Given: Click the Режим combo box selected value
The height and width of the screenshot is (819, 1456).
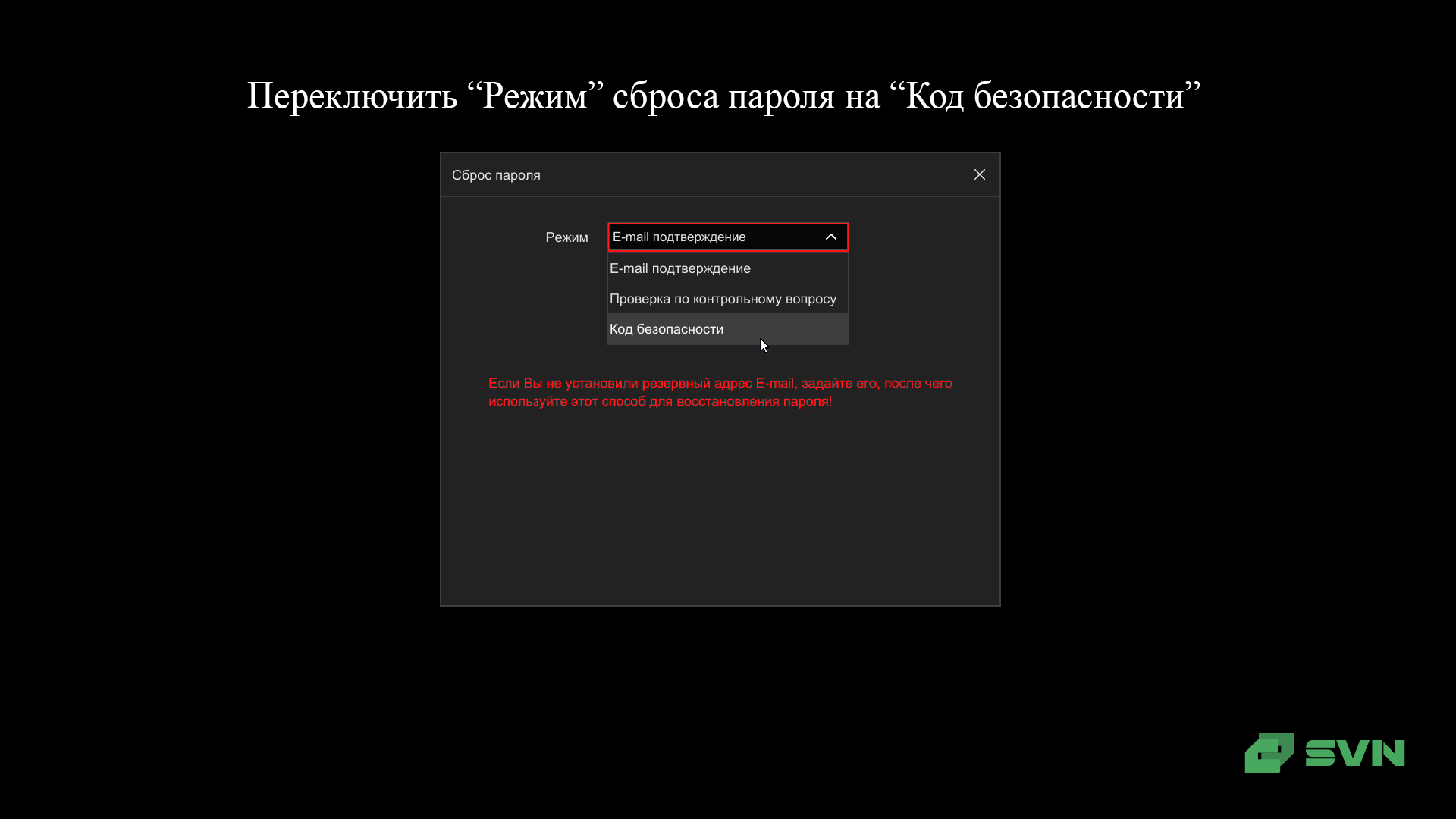Looking at the screenshot, I should coord(679,237).
